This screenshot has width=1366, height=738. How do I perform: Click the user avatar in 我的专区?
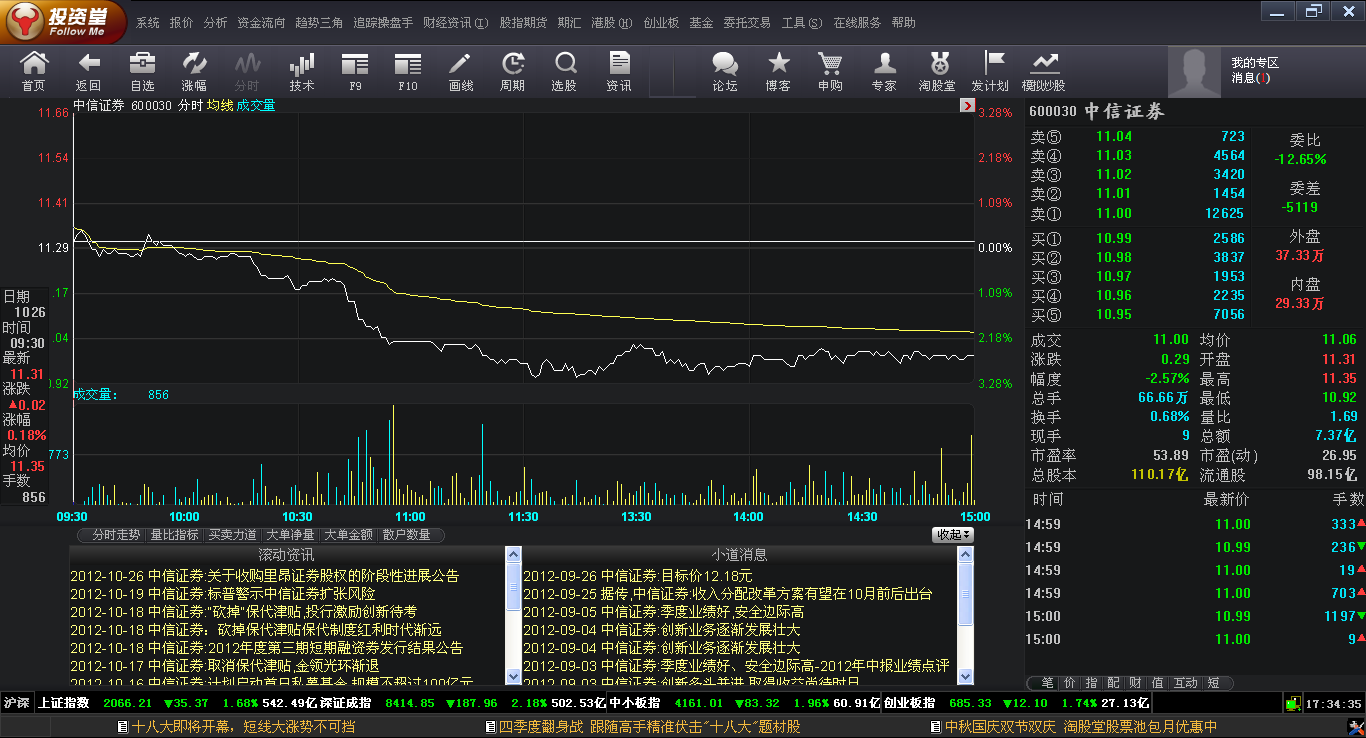[x=1195, y=71]
